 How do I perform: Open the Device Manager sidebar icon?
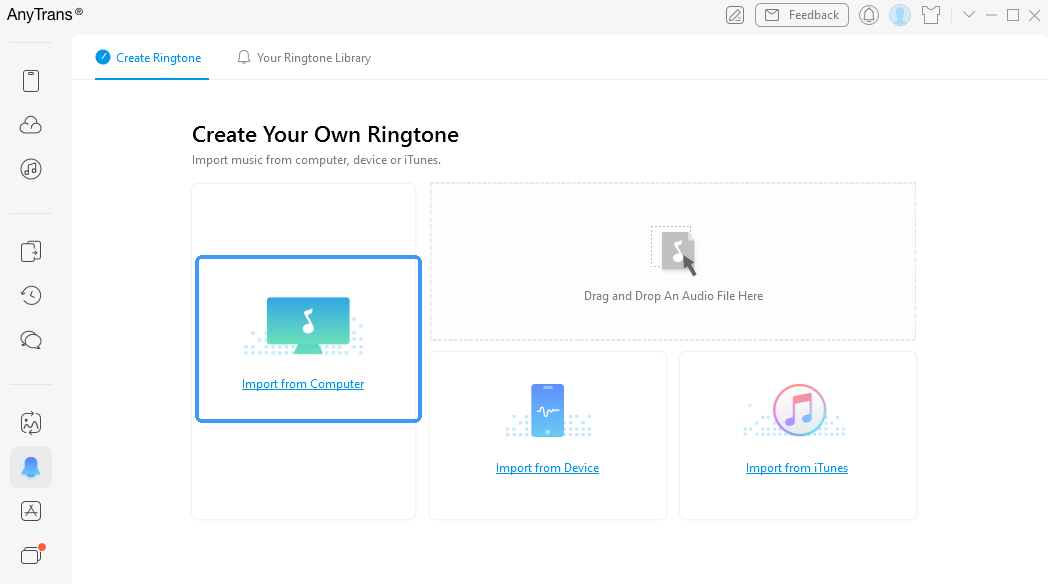(31, 81)
